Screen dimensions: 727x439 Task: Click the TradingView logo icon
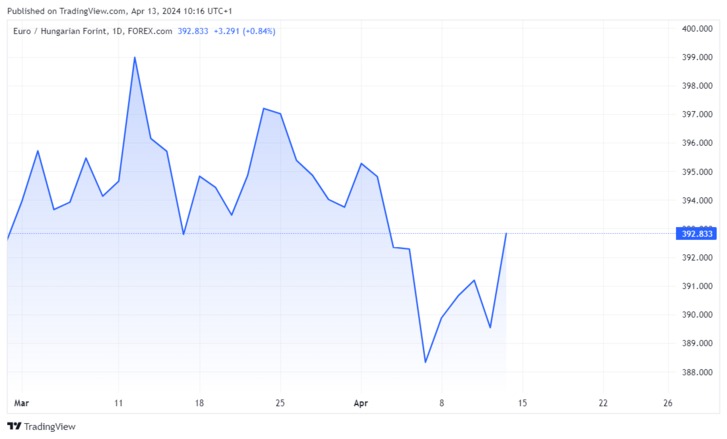point(14,426)
